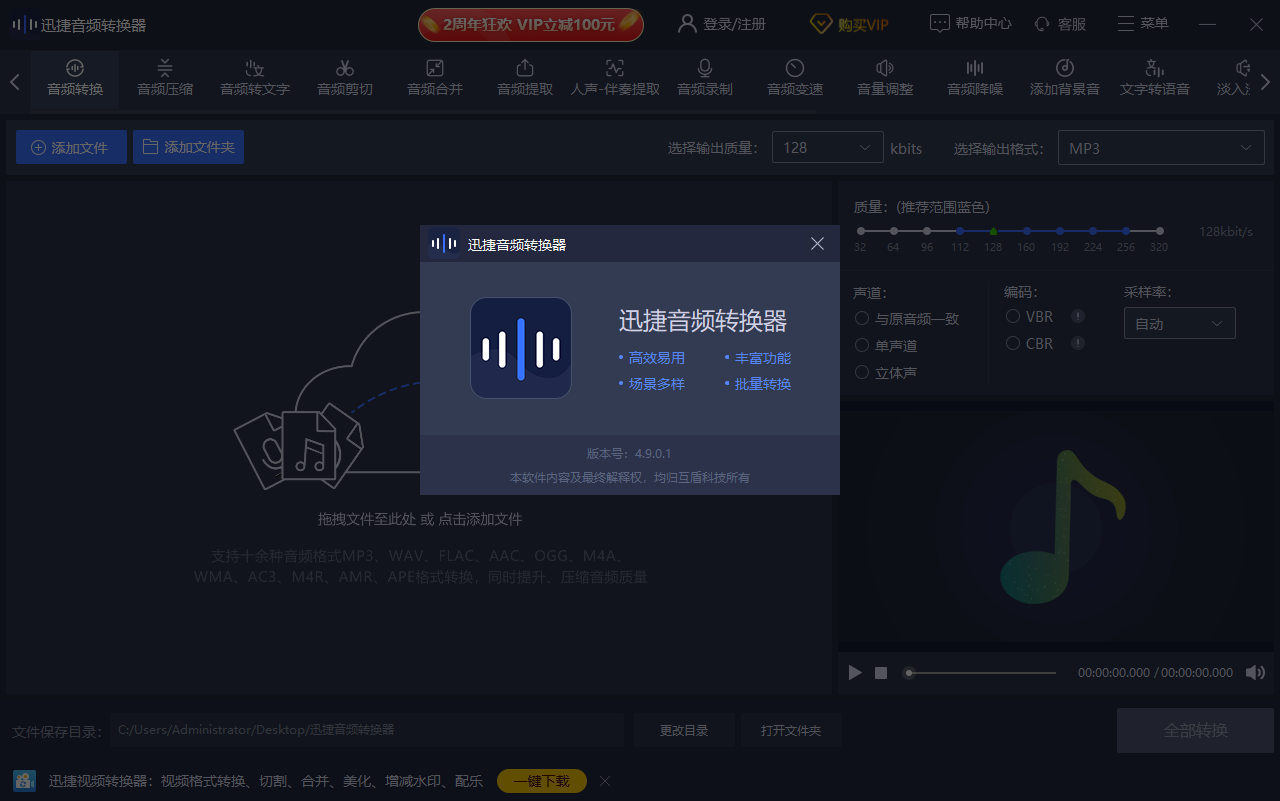The image size is (1280, 801).
Task: Click the 高效易用 feature text
Action: coord(657,357)
